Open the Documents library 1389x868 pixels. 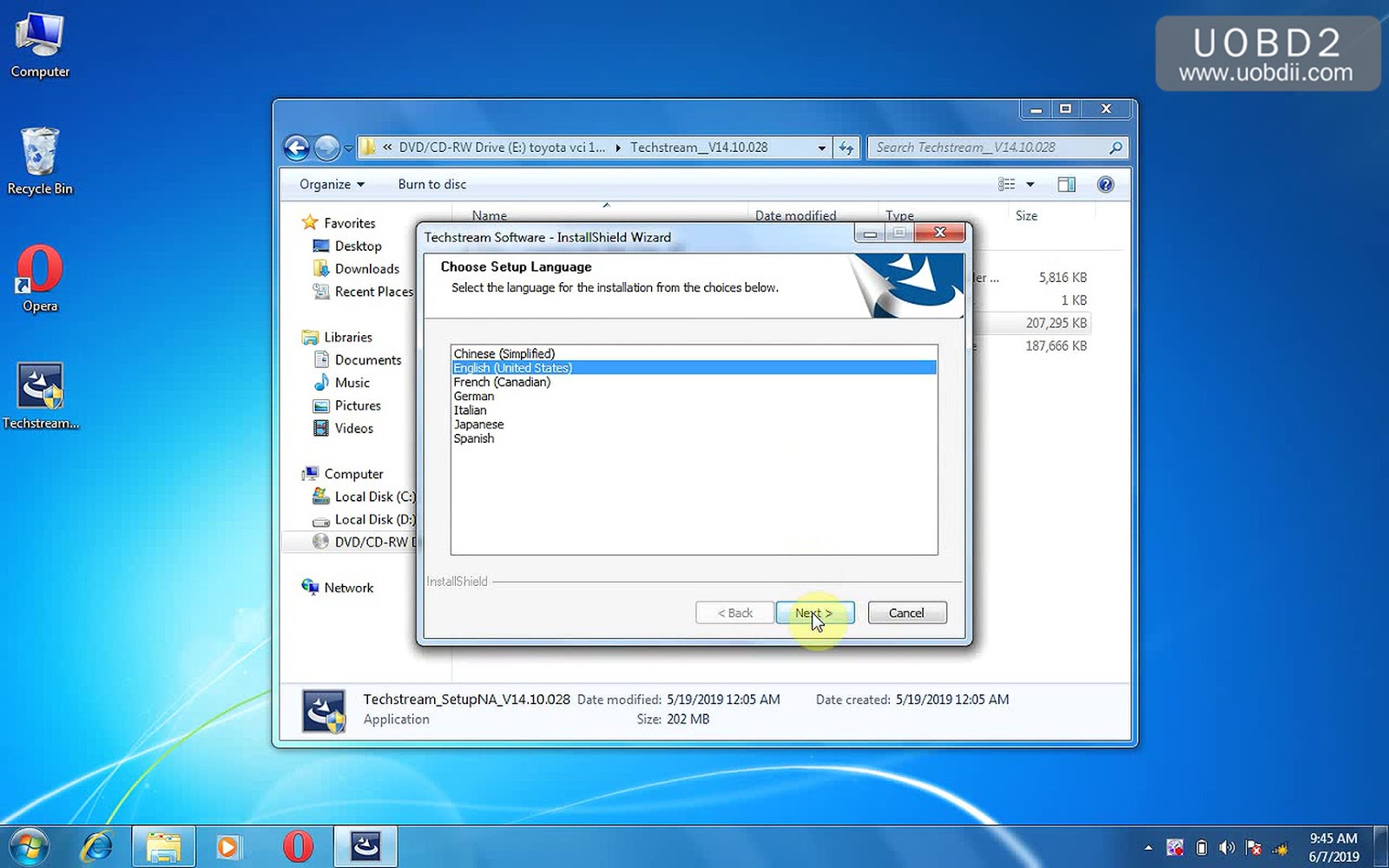pyautogui.click(x=367, y=359)
